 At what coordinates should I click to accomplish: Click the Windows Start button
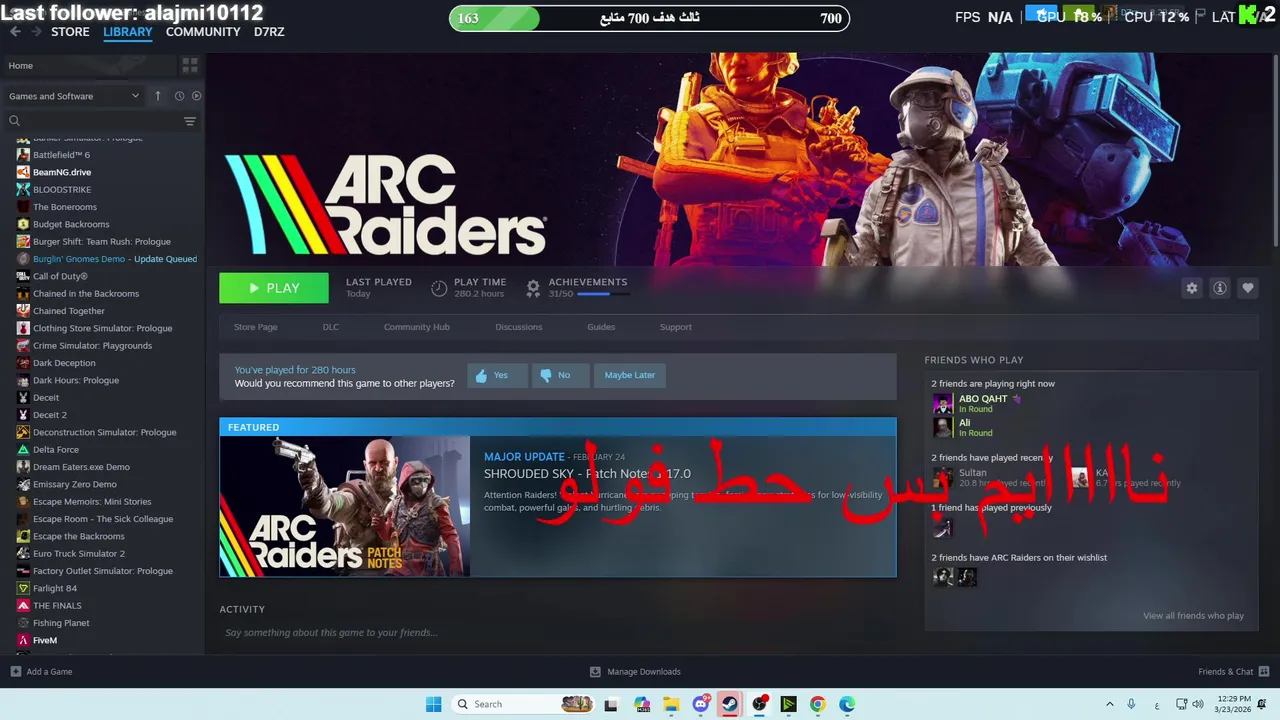(433, 704)
